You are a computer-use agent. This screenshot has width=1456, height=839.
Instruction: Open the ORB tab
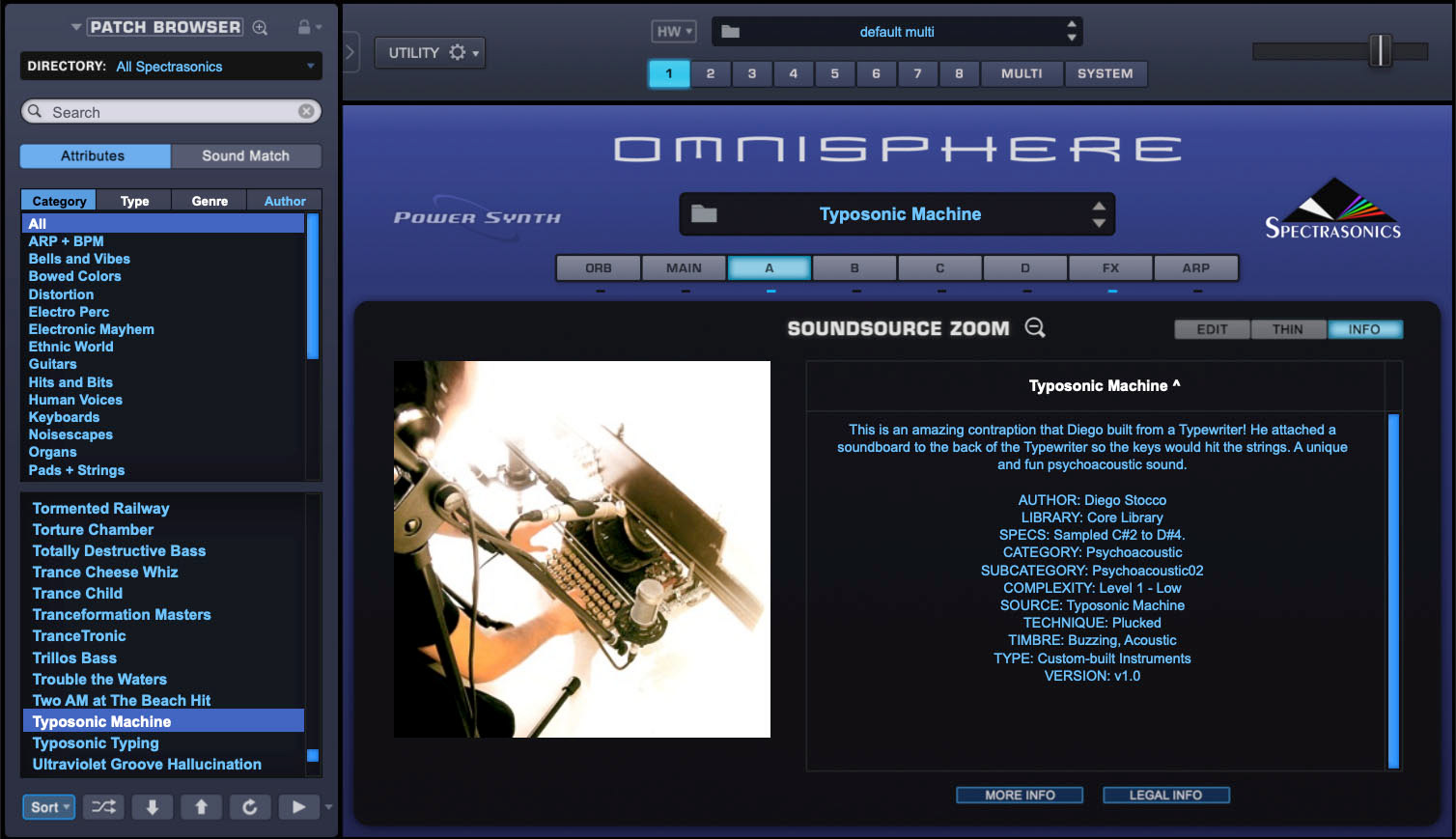click(x=599, y=267)
